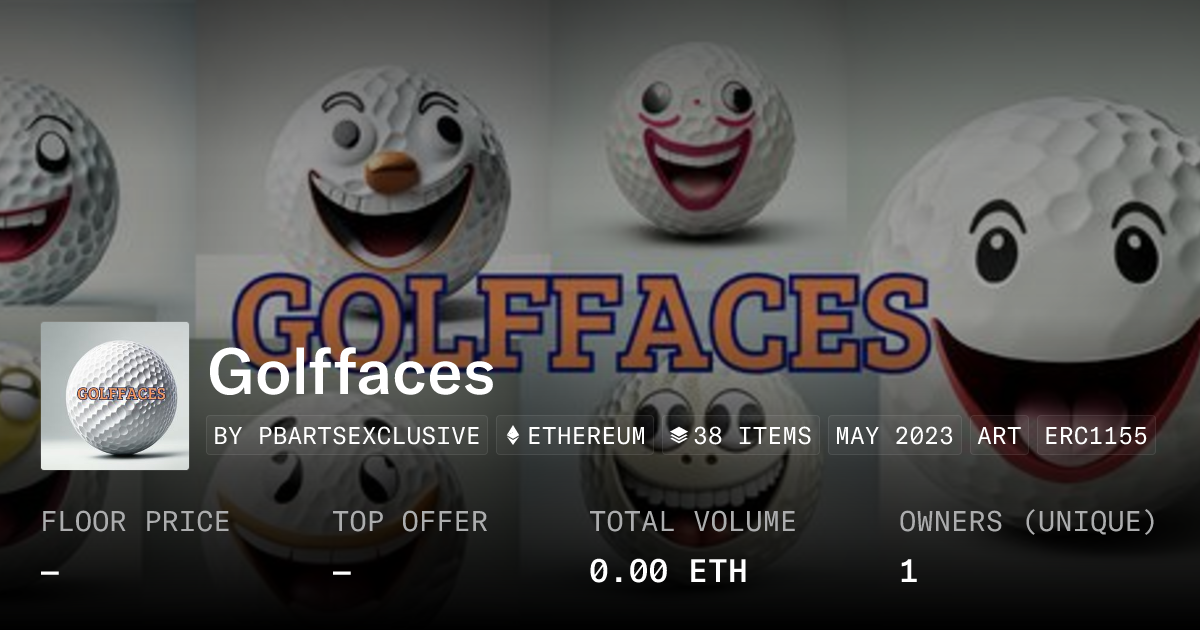Click the OWNERS (UNIQUE) heading
This screenshot has height=630, width=1200.
point(1028,521)
